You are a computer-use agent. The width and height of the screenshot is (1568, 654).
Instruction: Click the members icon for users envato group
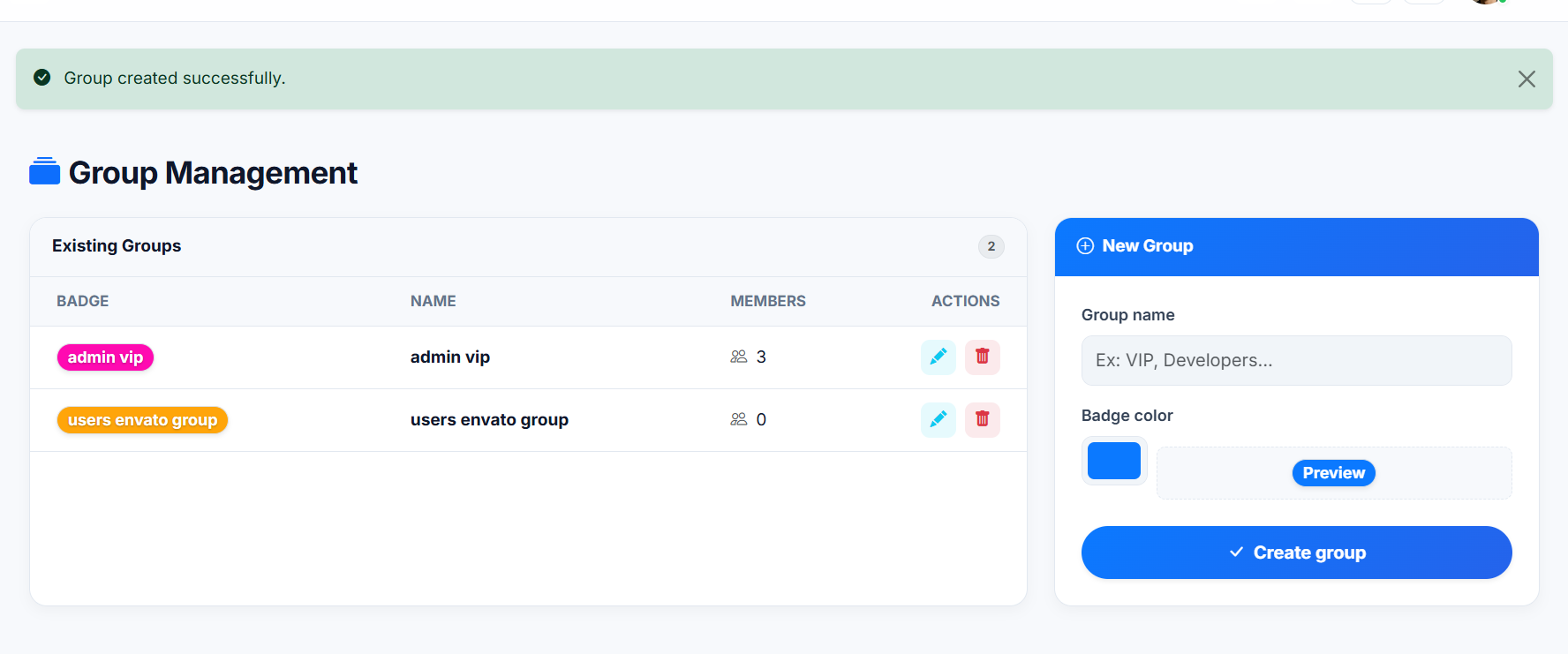(739, 419)
